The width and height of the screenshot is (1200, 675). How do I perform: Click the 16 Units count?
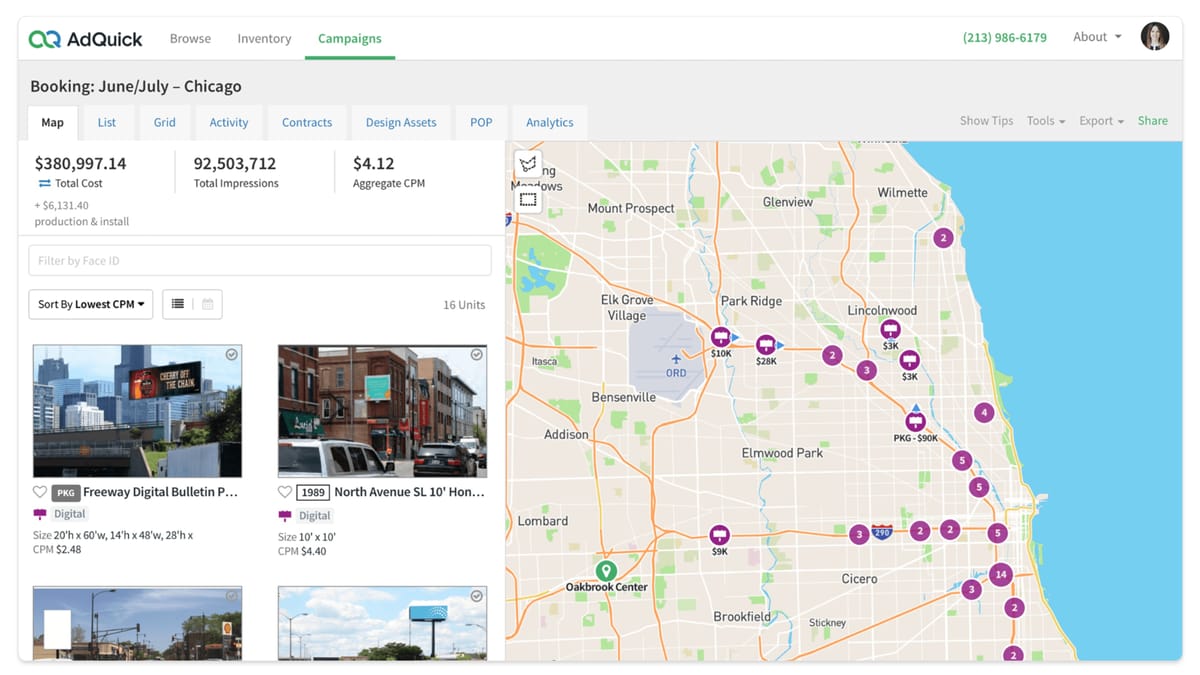tap(464, 305)
